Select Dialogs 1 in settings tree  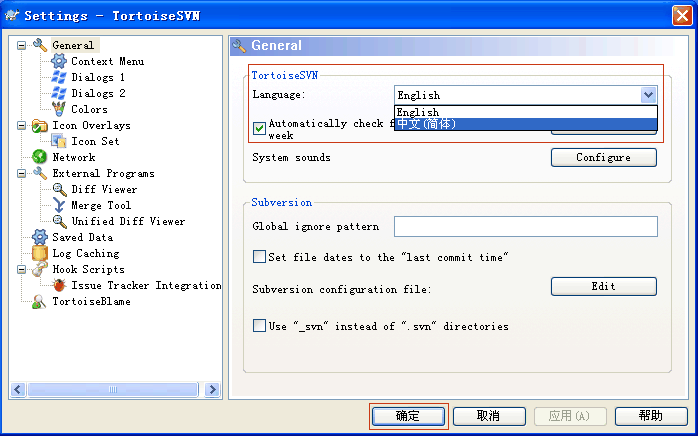pyautogui.click(x=98, y=77)
